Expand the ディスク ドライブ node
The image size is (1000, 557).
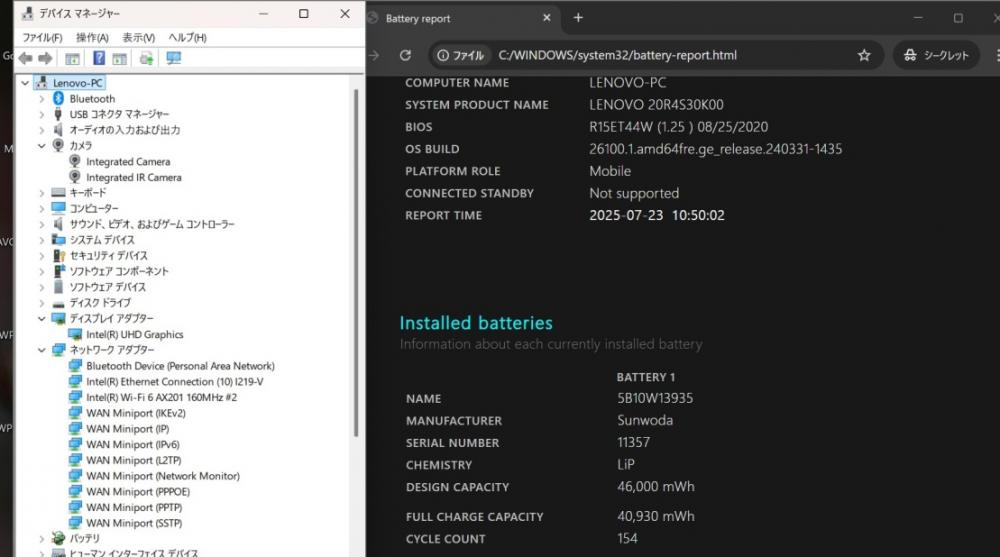click(41, 303)
